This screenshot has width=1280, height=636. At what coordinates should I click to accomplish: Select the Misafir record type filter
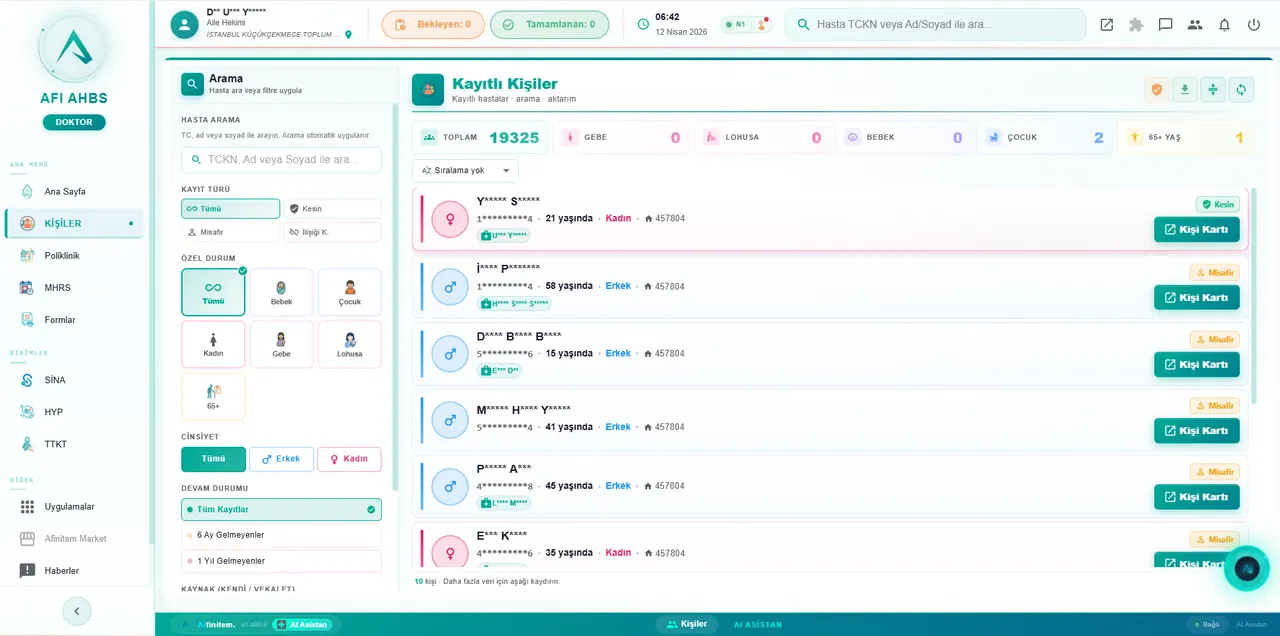pyautogui.click(x=230, y=232)
